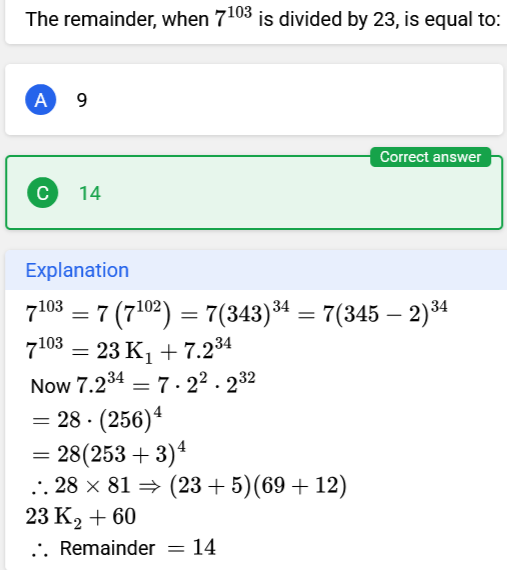Click the step = 28(253 + 3)^4
The width and height of the screenshot is (507, 570).
coord(109,453)
